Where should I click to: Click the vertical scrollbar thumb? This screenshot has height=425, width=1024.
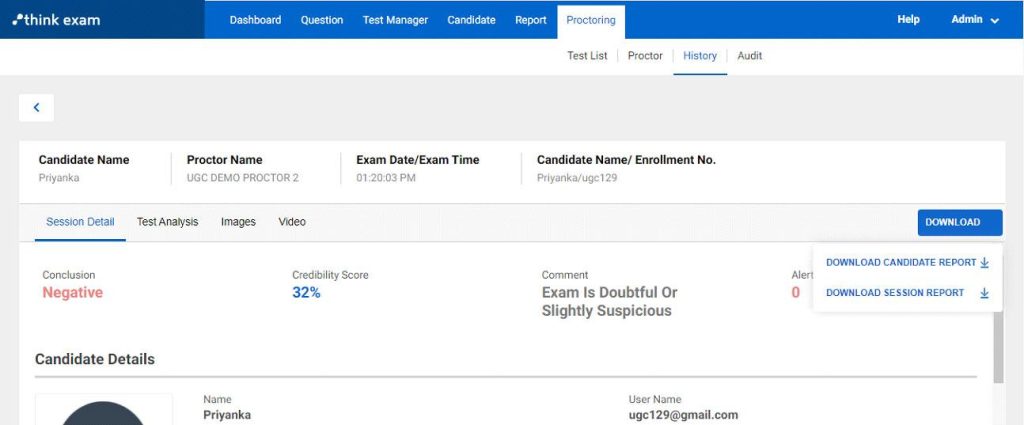[999, 346]
